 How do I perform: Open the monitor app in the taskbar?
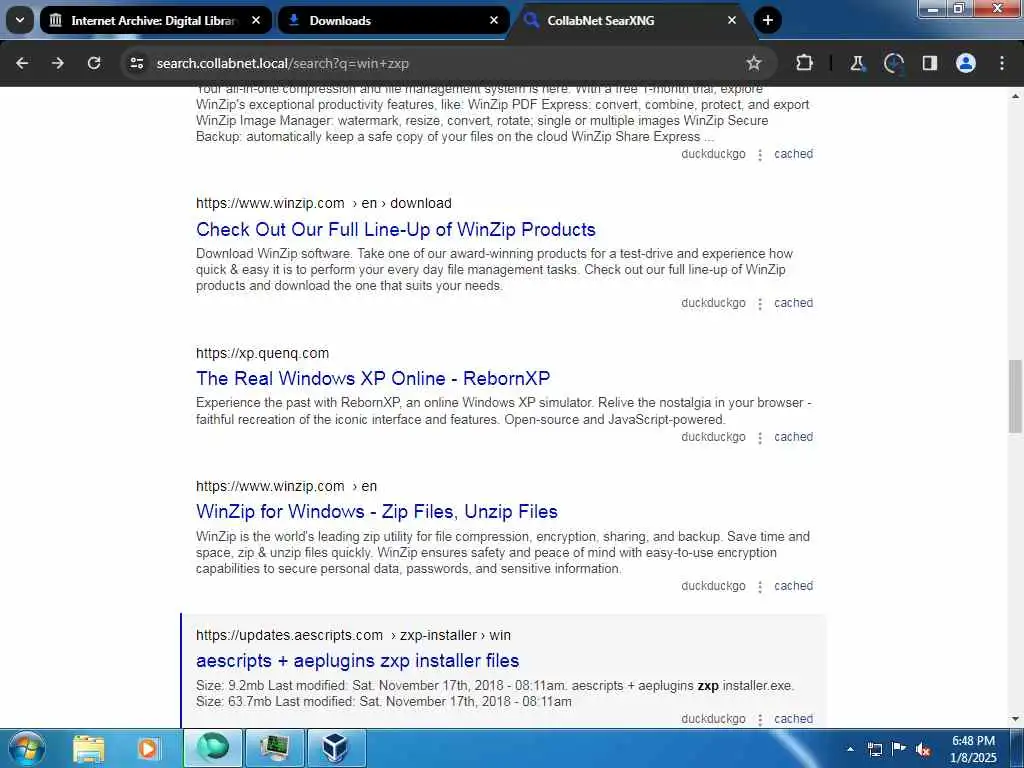pos(274,748)
